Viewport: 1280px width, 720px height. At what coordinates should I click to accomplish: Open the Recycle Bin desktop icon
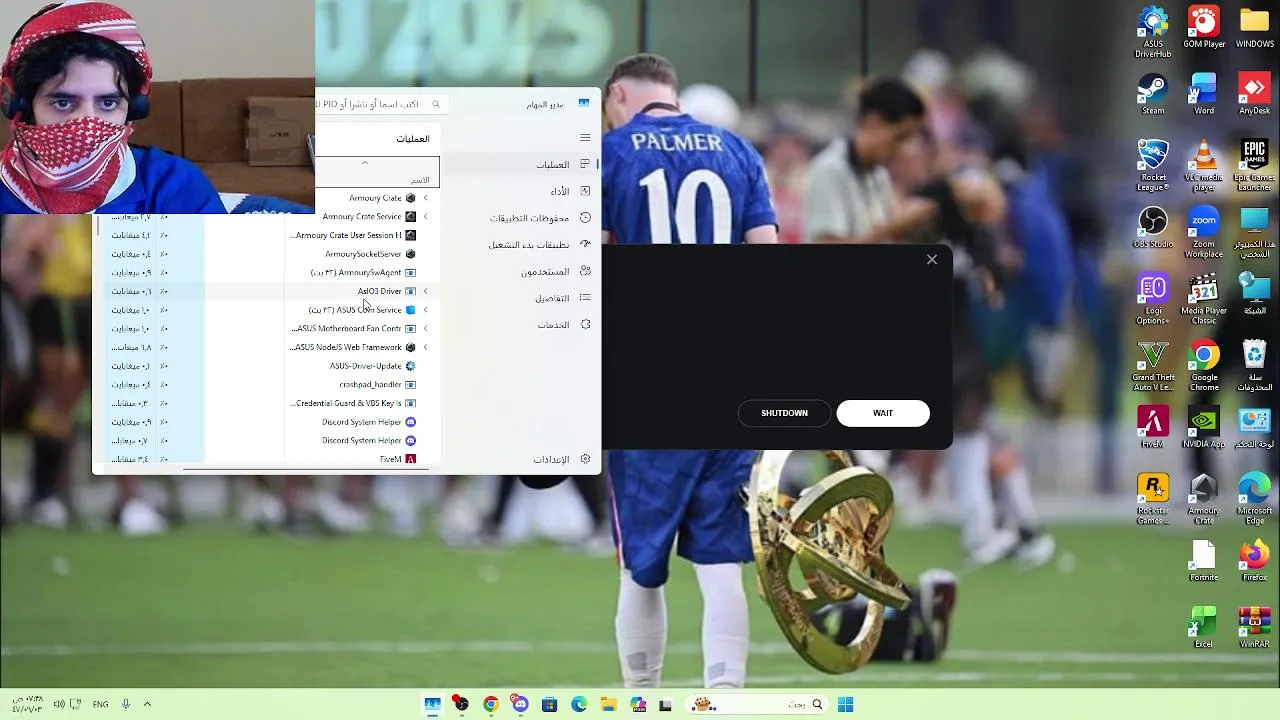pyautogui.click(x=1254, y=366)
